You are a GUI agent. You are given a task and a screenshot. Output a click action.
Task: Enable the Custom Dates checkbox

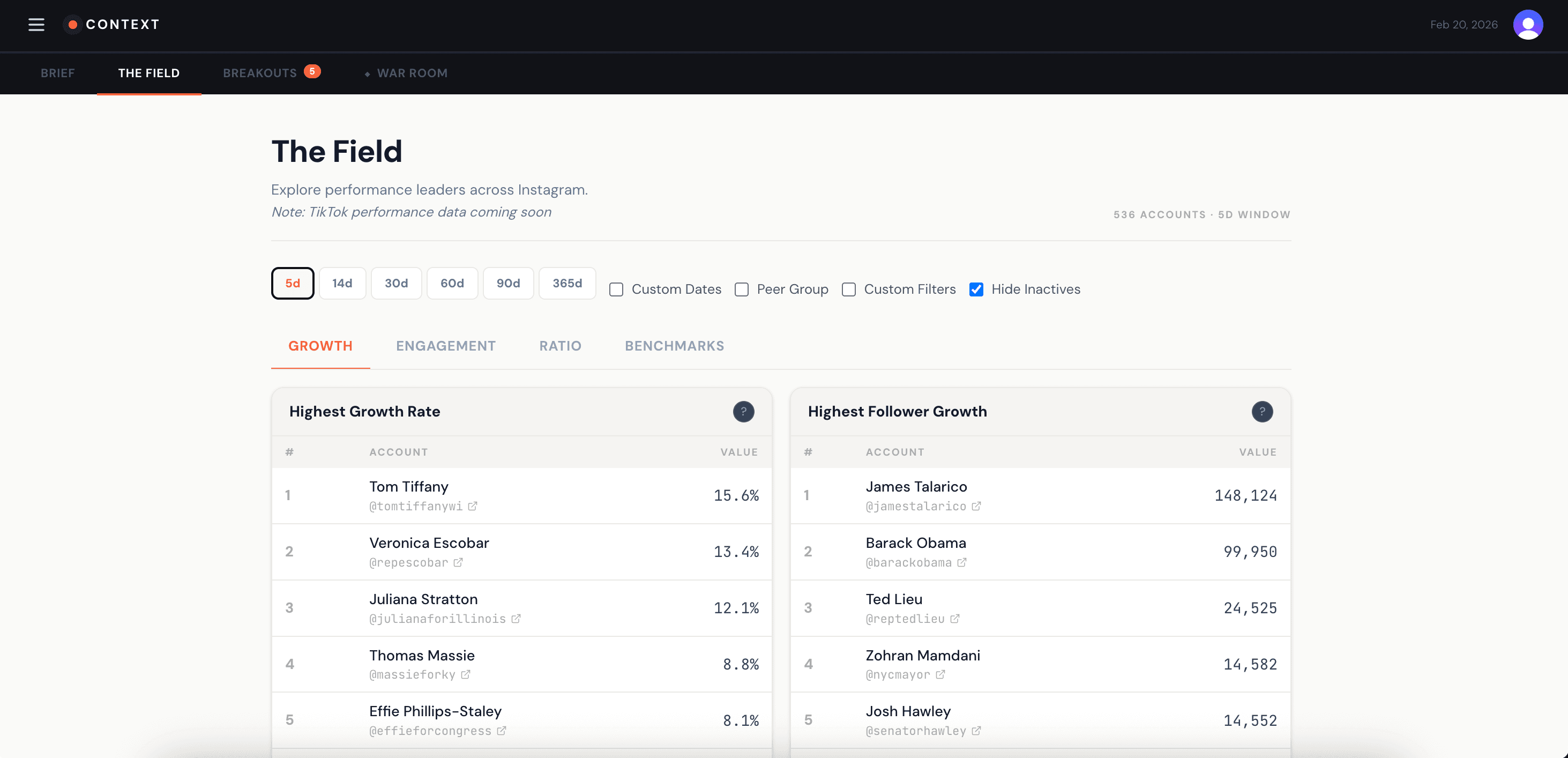coord(616,290)
